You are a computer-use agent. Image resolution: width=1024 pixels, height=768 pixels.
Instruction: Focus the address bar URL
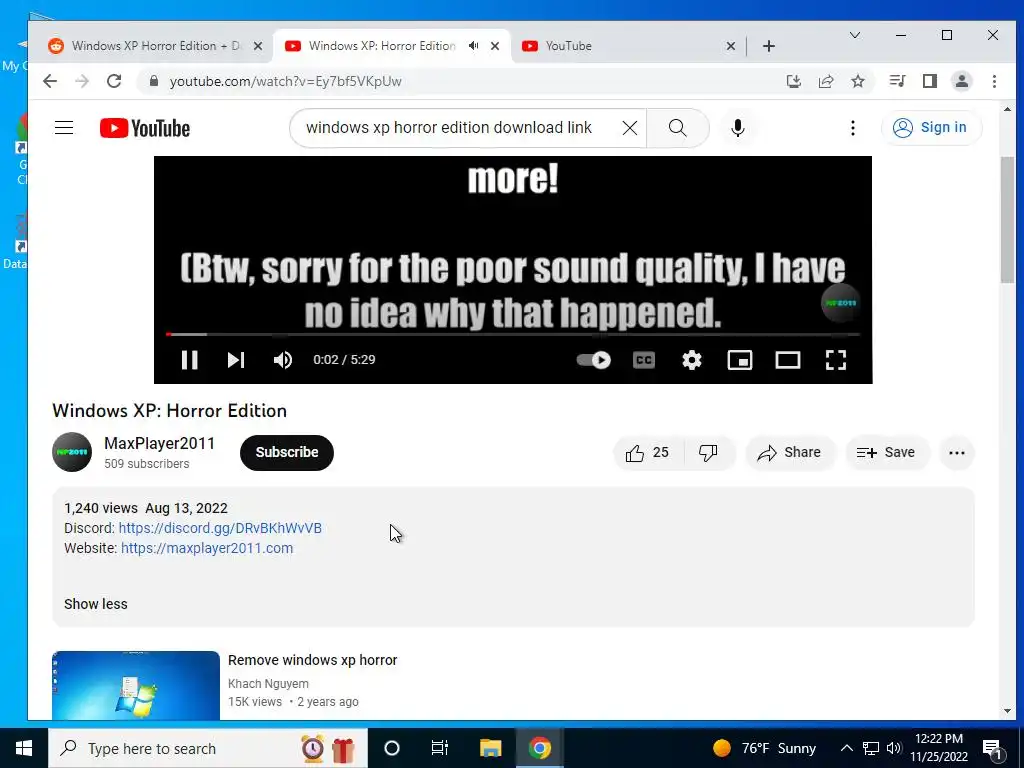pos(285,81)
